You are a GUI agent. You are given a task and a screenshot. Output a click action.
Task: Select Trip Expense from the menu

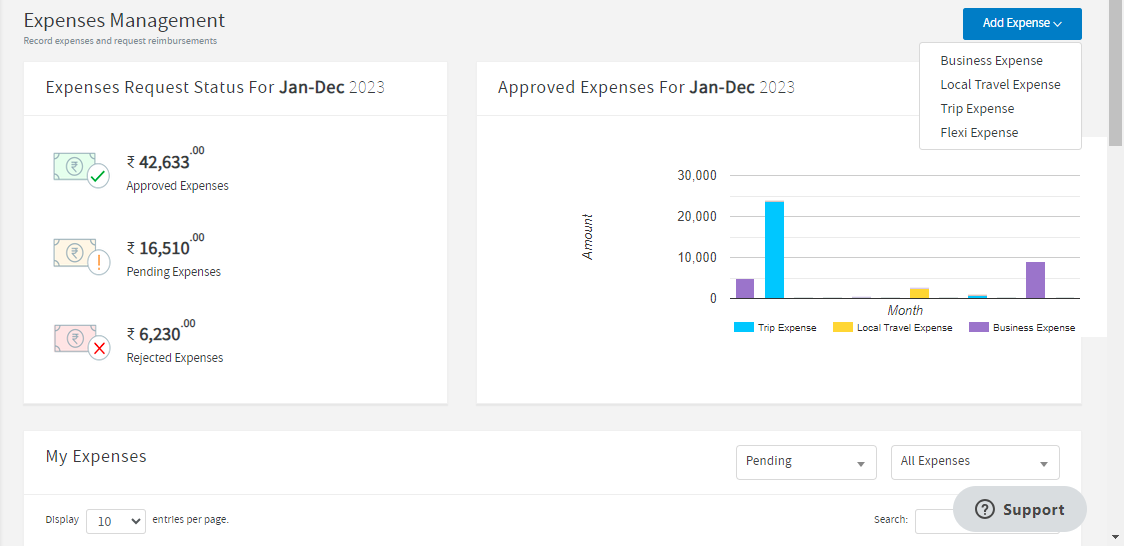977,109
